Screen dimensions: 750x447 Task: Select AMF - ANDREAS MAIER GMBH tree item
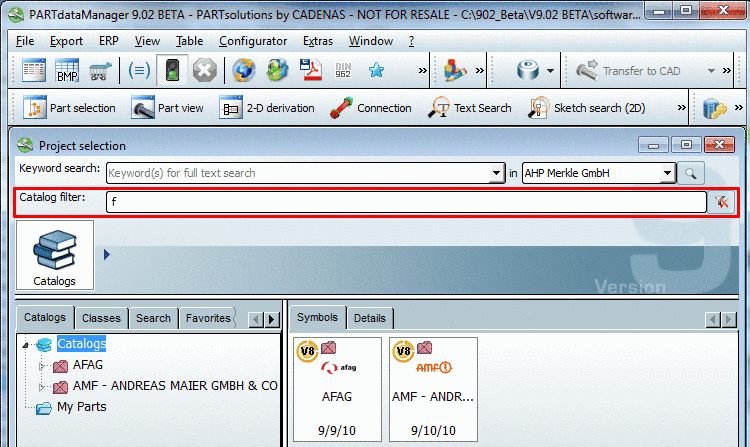click(175, 386)
